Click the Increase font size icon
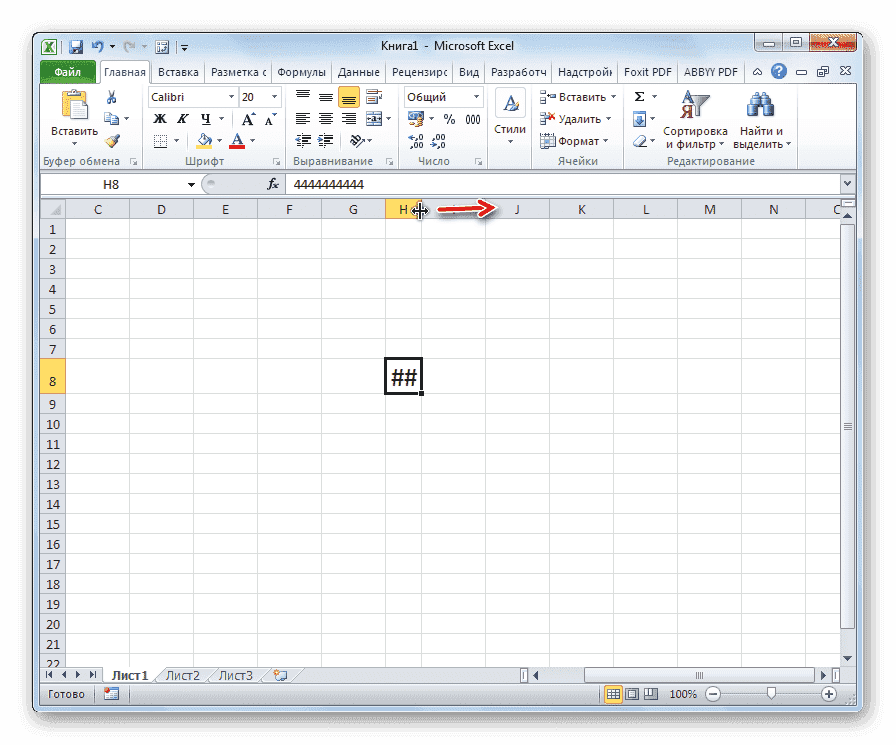 (x=249, y=119)
